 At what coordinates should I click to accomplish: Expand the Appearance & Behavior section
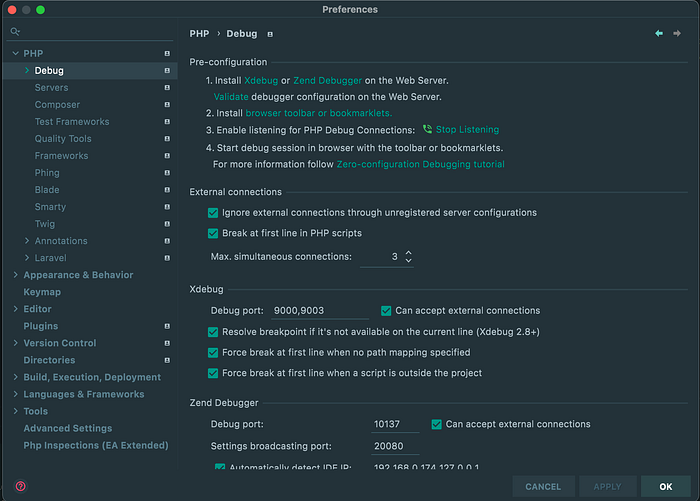point(15,275)
